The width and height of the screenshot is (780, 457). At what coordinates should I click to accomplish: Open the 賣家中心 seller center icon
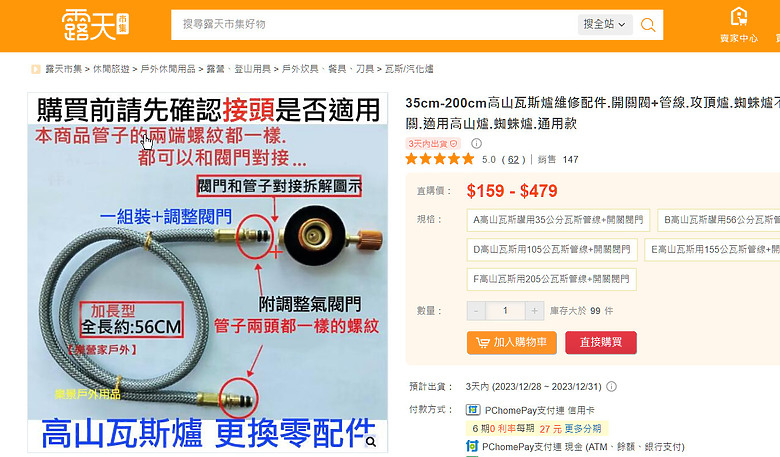[739, 24]
